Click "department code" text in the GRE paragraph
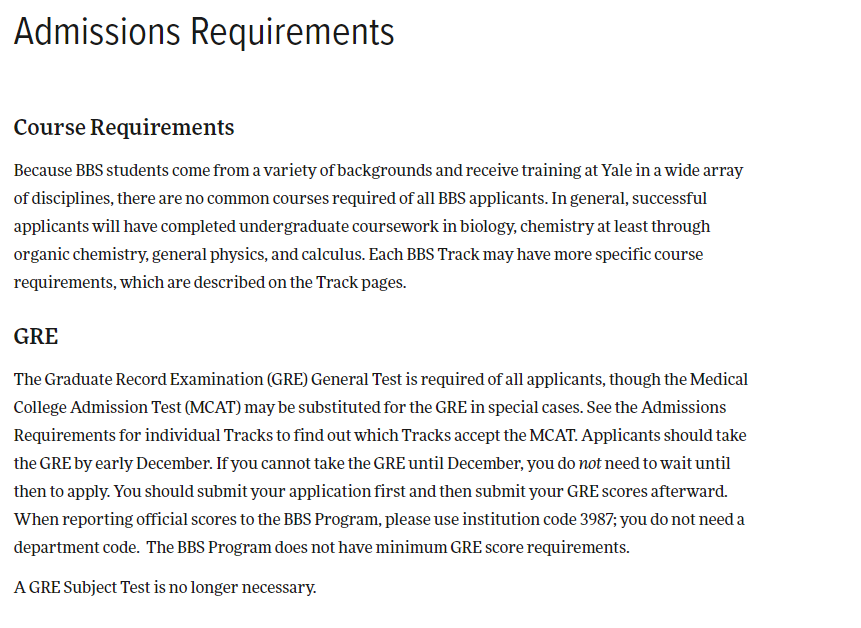Screen dimensions: 861x628 pos(75,547)
